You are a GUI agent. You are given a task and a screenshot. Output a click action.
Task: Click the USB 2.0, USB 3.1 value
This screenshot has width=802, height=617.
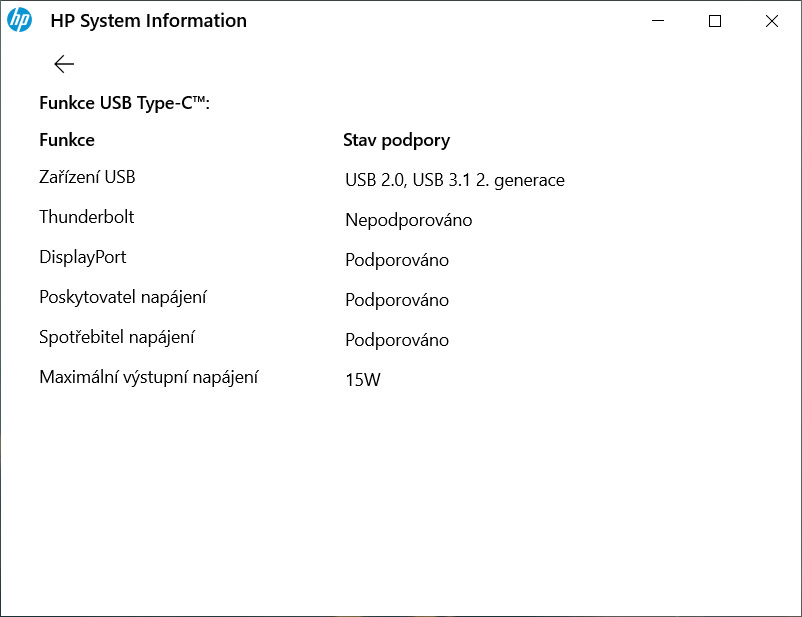coord(455,180)
